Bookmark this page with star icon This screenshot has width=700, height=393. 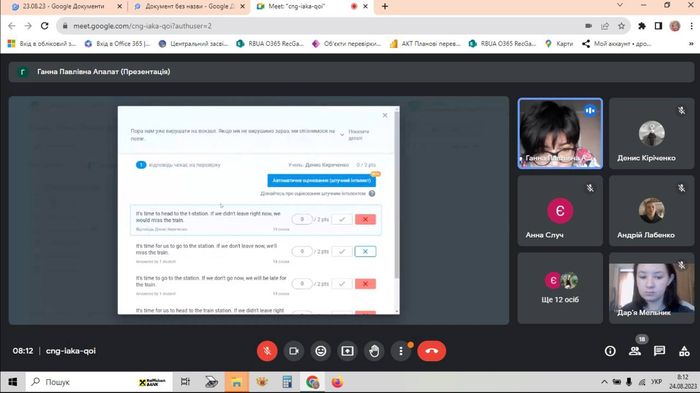click(x=621, y=26)
